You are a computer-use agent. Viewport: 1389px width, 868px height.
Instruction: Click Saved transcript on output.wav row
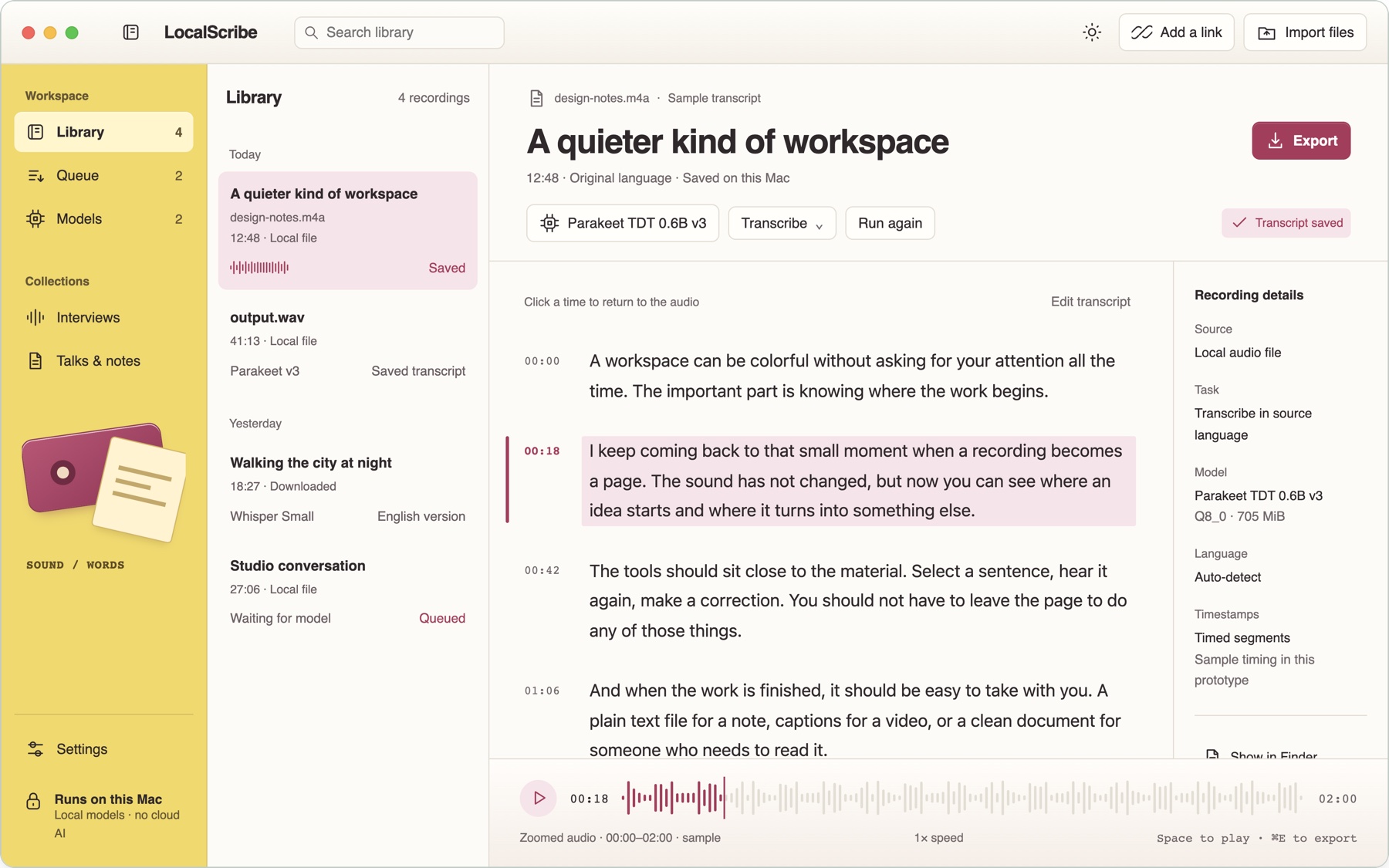pos(418,371)
